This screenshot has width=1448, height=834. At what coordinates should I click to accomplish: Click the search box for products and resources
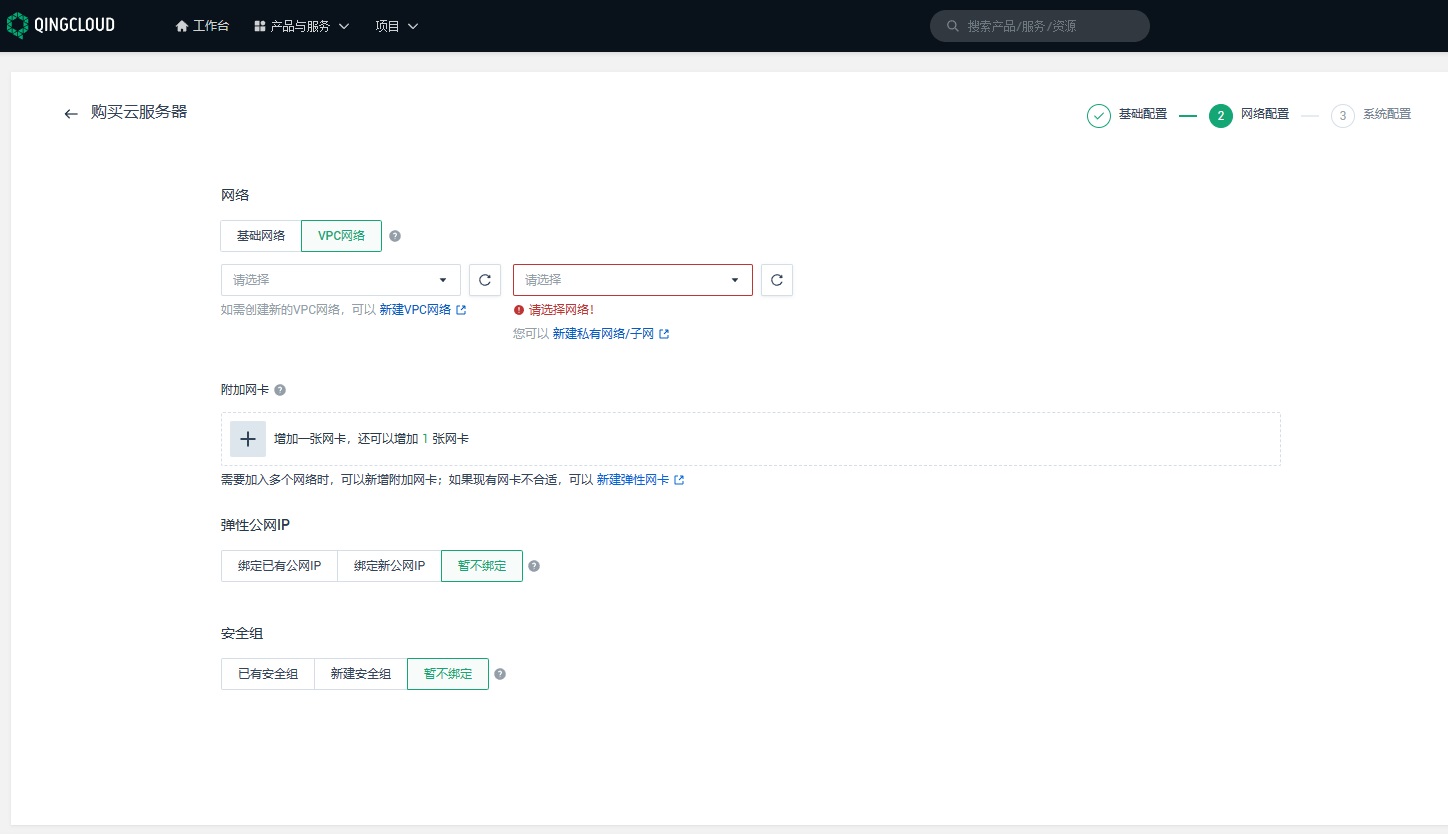(1039, 26)
